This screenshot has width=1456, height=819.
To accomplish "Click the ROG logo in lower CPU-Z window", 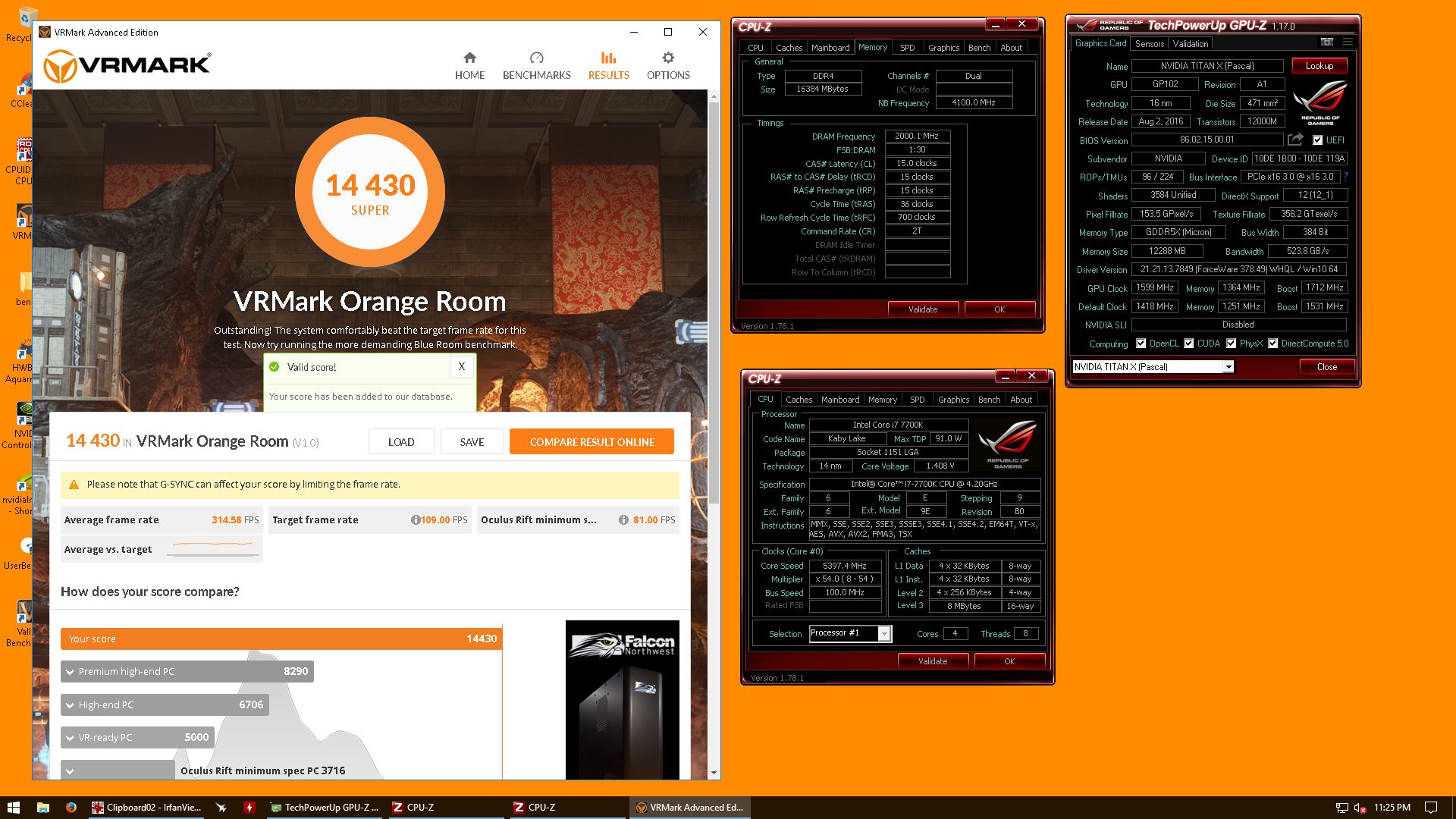I will (x=1006, y=444).
